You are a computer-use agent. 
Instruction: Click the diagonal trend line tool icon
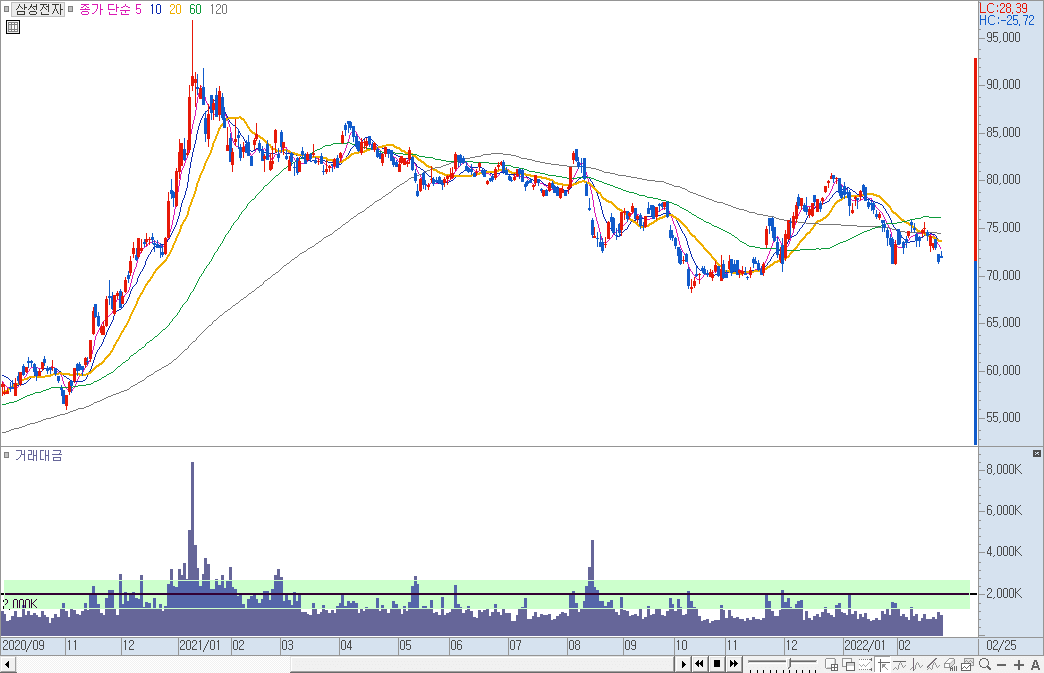tap(933, 664)
